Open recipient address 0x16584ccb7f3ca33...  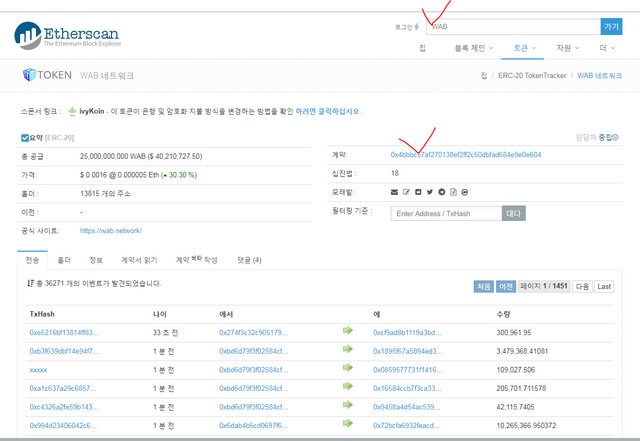coord(407,388)
